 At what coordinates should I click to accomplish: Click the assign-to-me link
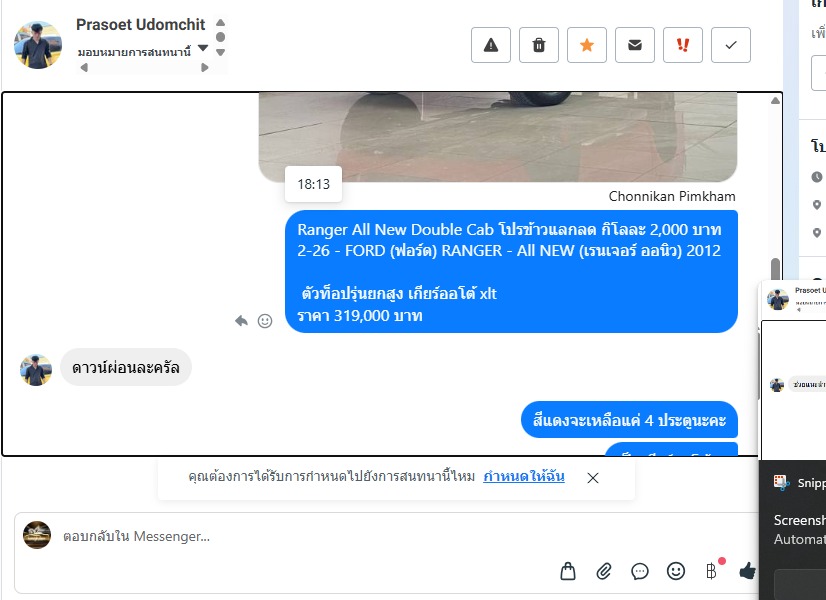(x=524, y=476)
